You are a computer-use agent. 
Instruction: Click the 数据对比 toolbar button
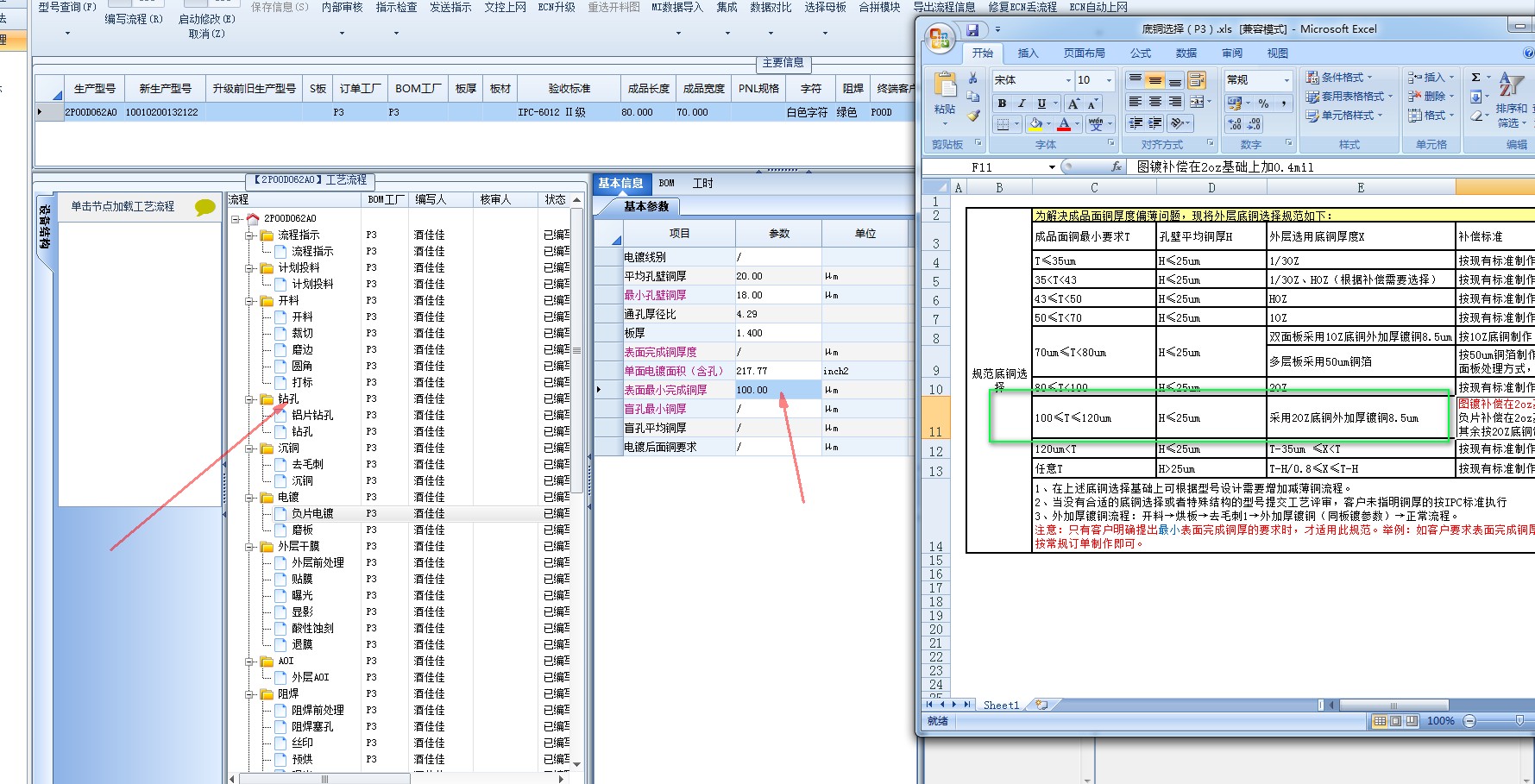tap(771, 7)
